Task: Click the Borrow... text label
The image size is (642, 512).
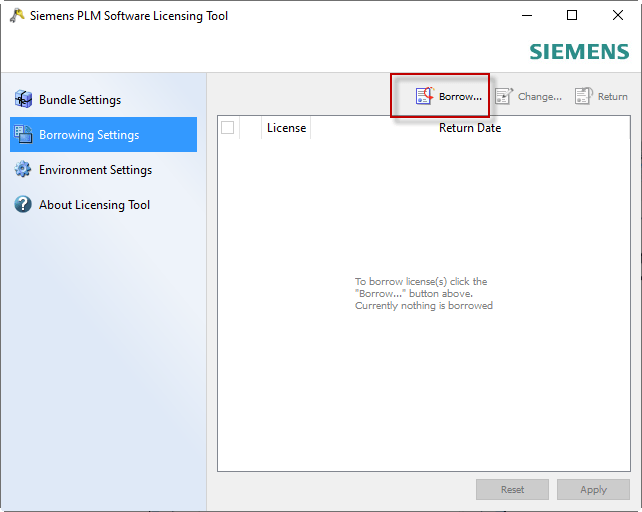Action: coord(460,97)
